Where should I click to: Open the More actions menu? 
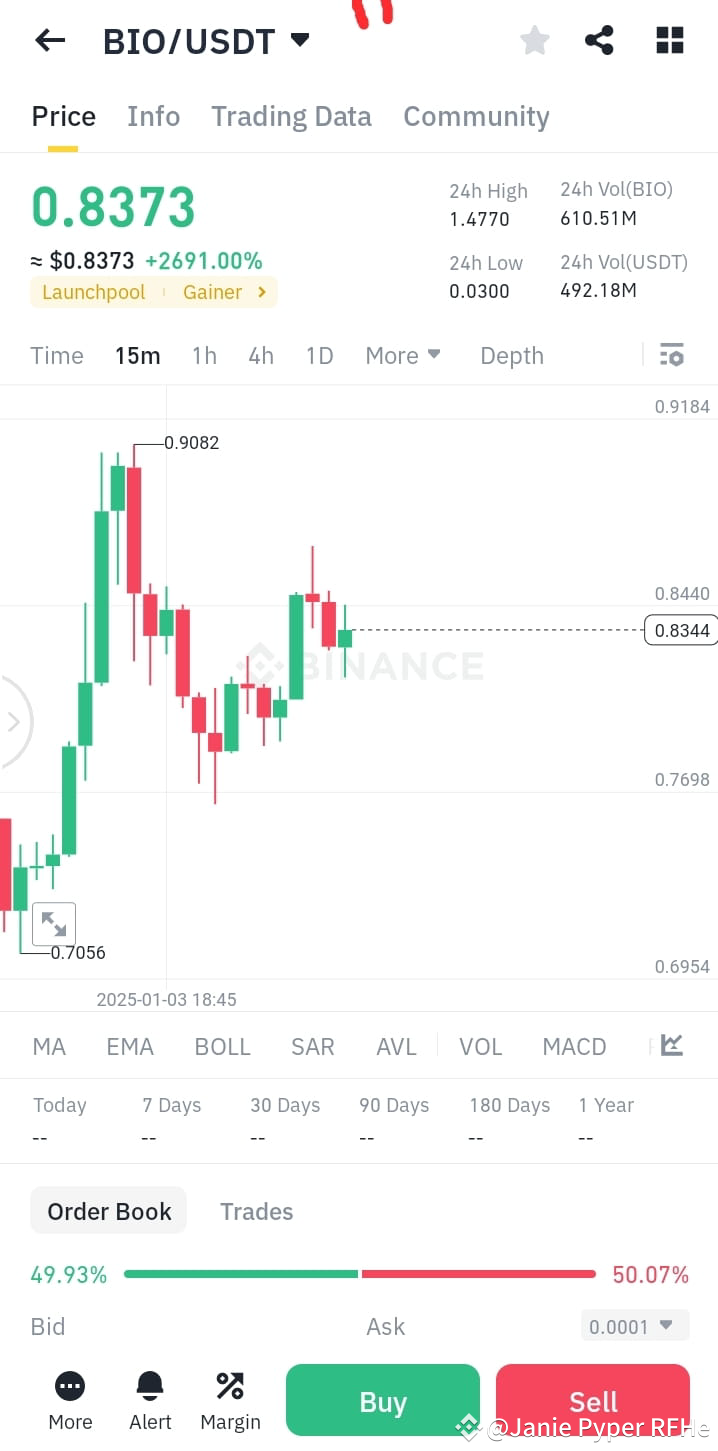pyautogui.click(x=69, y=1397)
